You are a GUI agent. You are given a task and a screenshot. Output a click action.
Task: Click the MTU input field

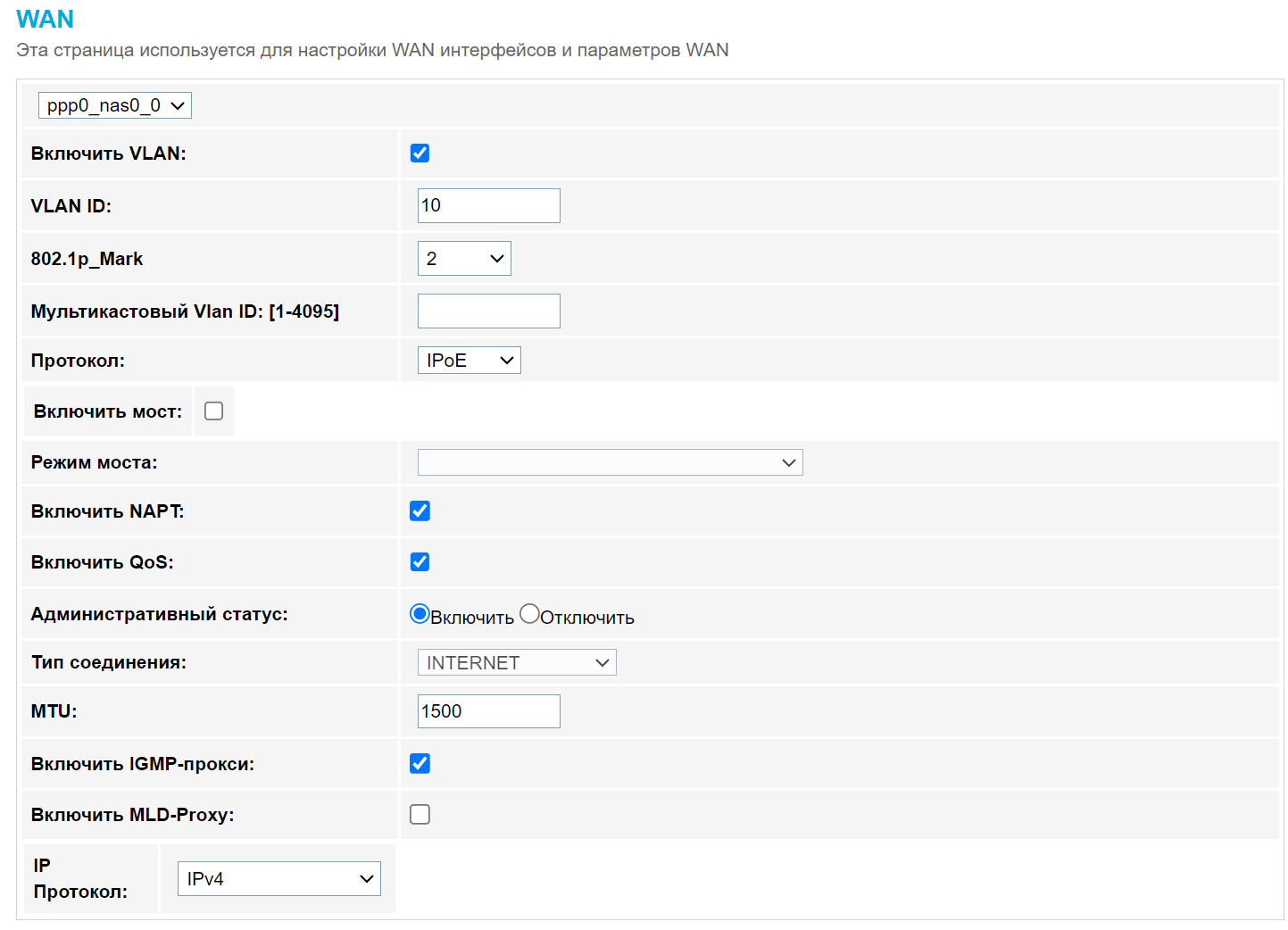pos(488,711)
